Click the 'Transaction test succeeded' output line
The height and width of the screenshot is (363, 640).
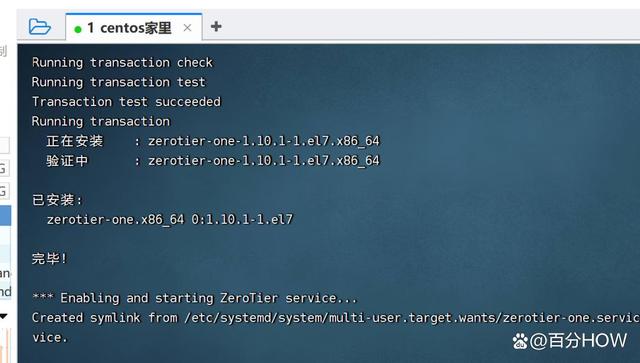126,102
